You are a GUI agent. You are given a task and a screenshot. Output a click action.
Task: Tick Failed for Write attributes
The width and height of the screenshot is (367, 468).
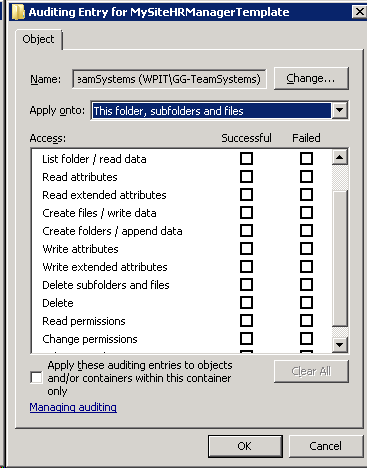(306, 249)
